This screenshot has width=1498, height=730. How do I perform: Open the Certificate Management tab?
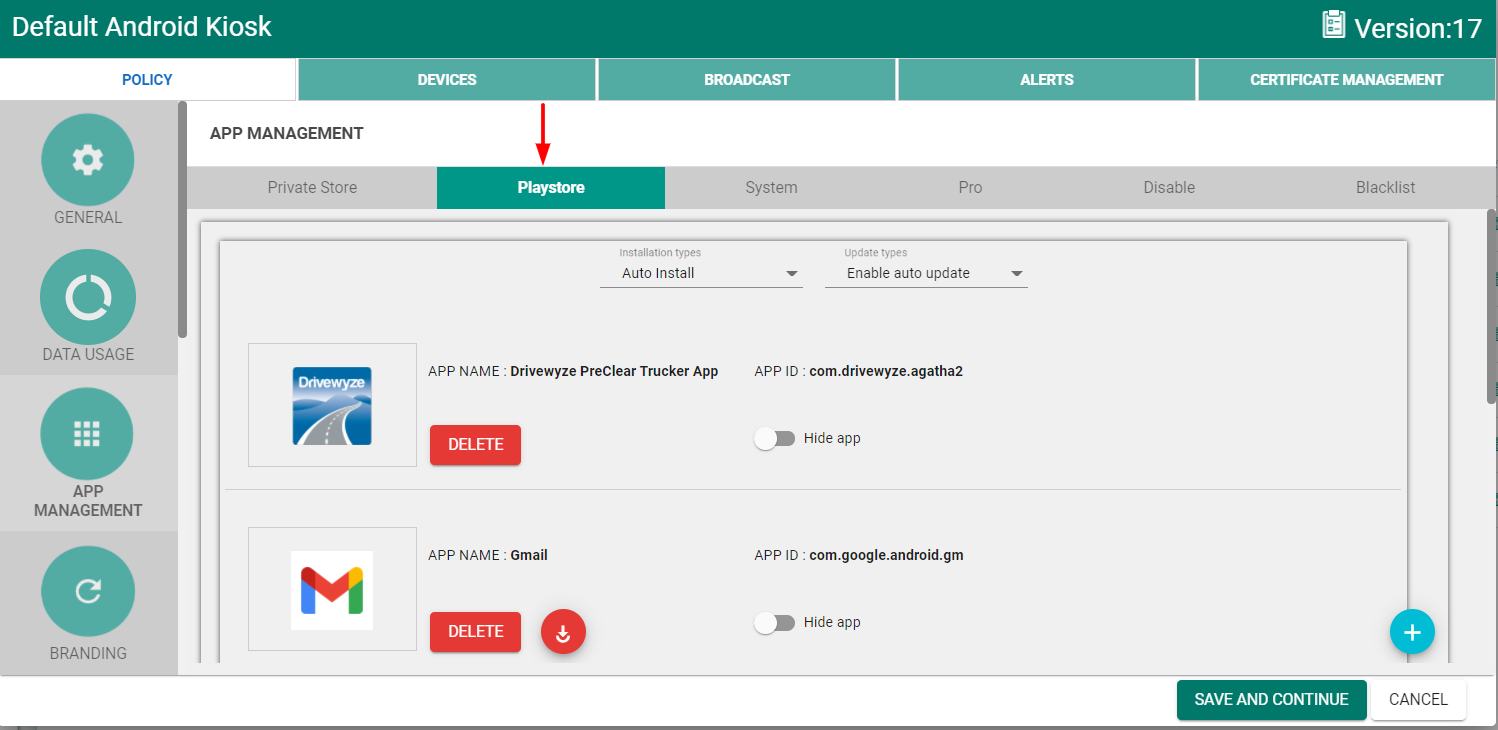(1347, 80)
